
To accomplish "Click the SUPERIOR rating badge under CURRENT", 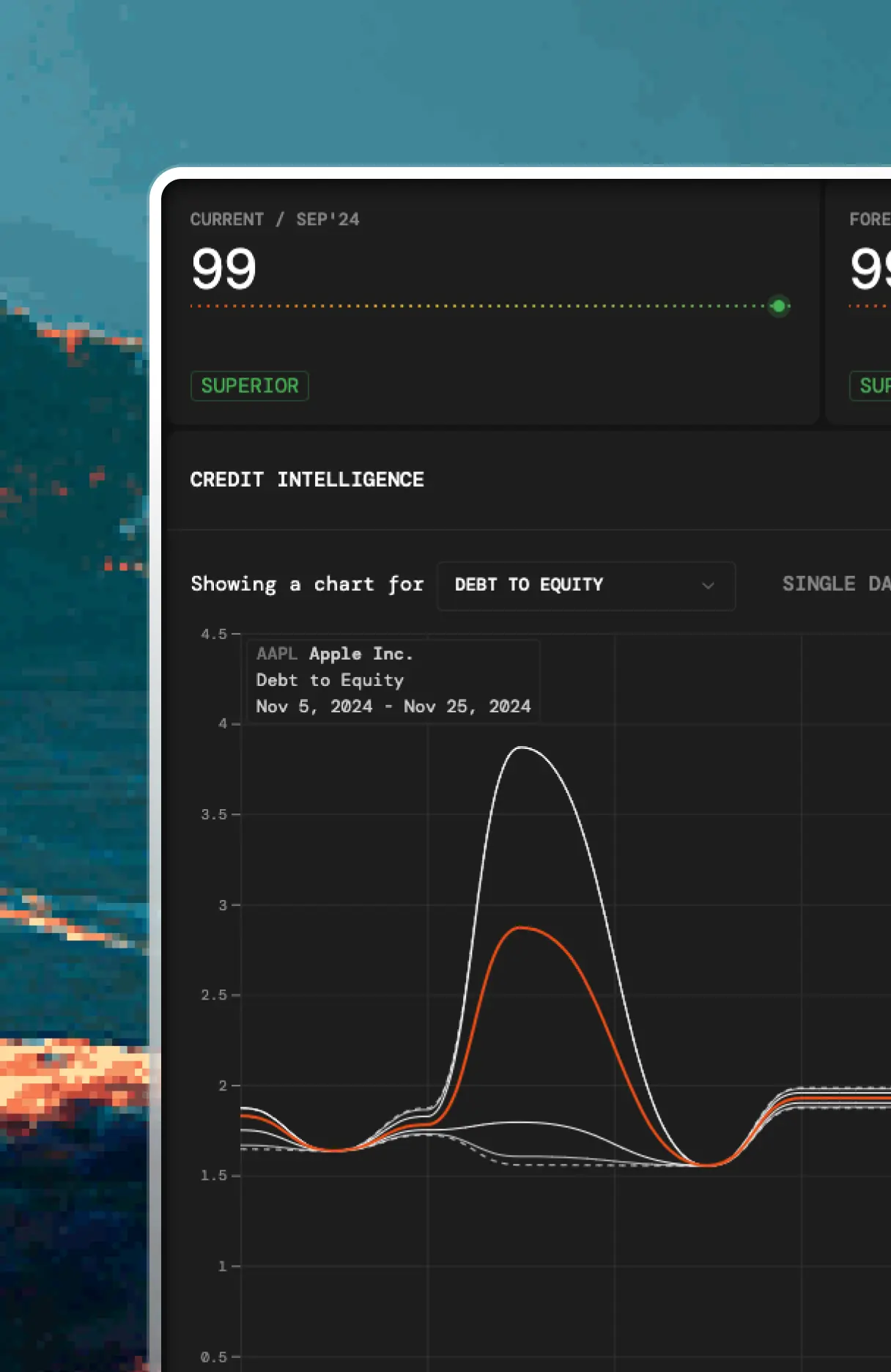I will click(250, 386).
